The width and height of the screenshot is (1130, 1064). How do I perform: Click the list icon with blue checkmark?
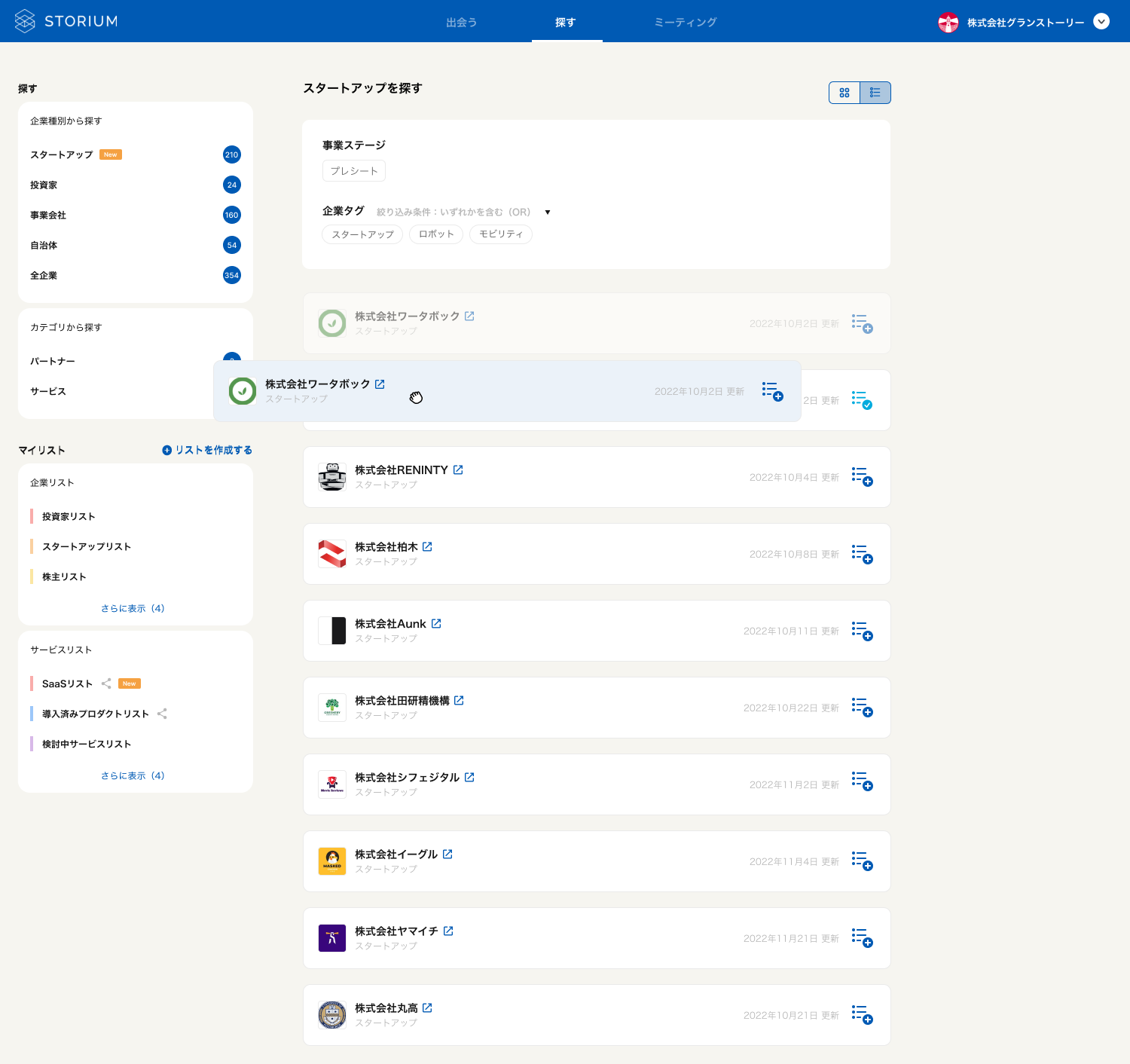pos(862,400)
